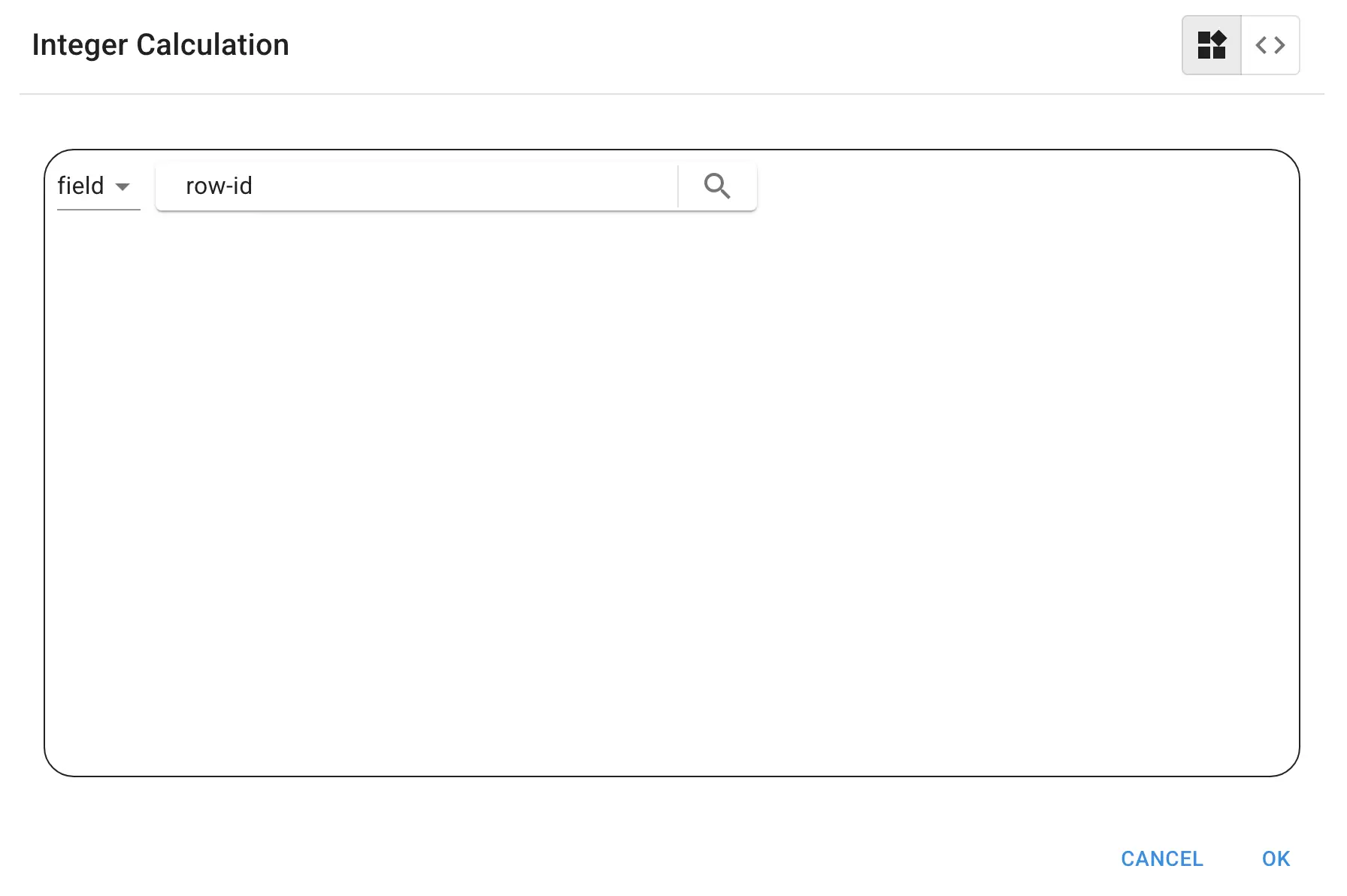Click the magnifying glass search icon
Image resolution: width=1347 pixels, height=896 pixels.
[x=717, y=186]
